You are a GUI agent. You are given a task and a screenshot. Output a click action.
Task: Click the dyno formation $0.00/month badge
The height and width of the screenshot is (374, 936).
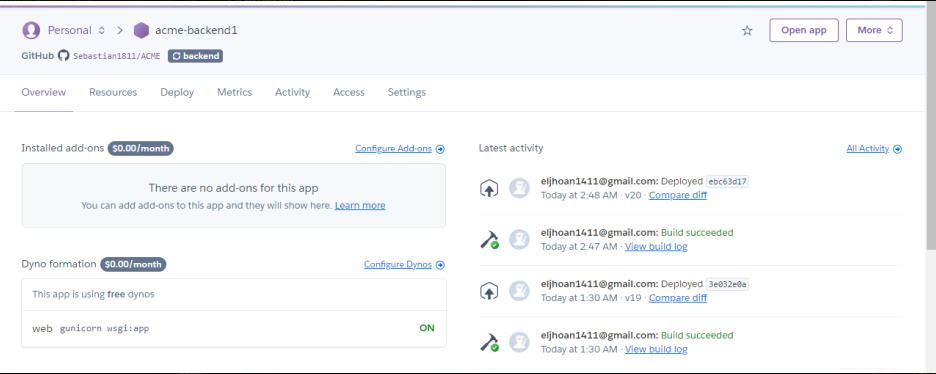133,264
